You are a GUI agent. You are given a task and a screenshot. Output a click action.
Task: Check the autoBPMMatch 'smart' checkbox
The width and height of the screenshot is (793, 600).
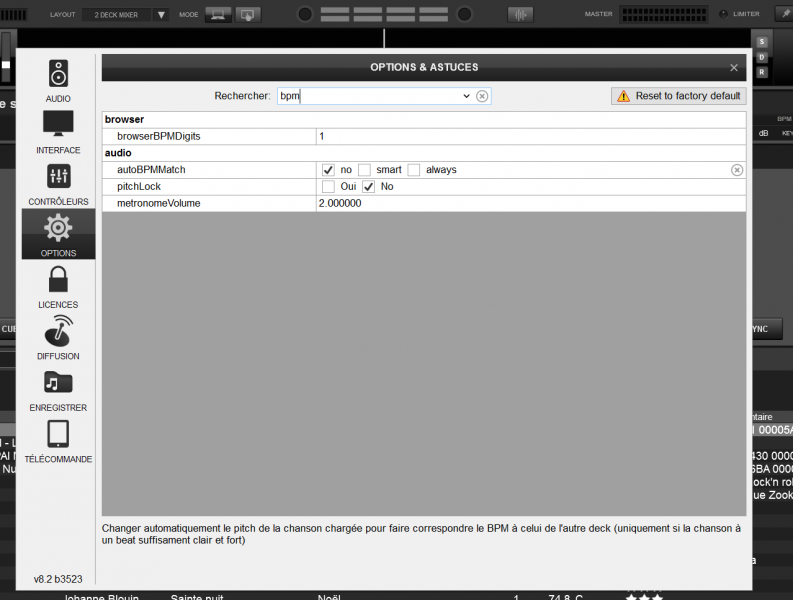[365, 170]
